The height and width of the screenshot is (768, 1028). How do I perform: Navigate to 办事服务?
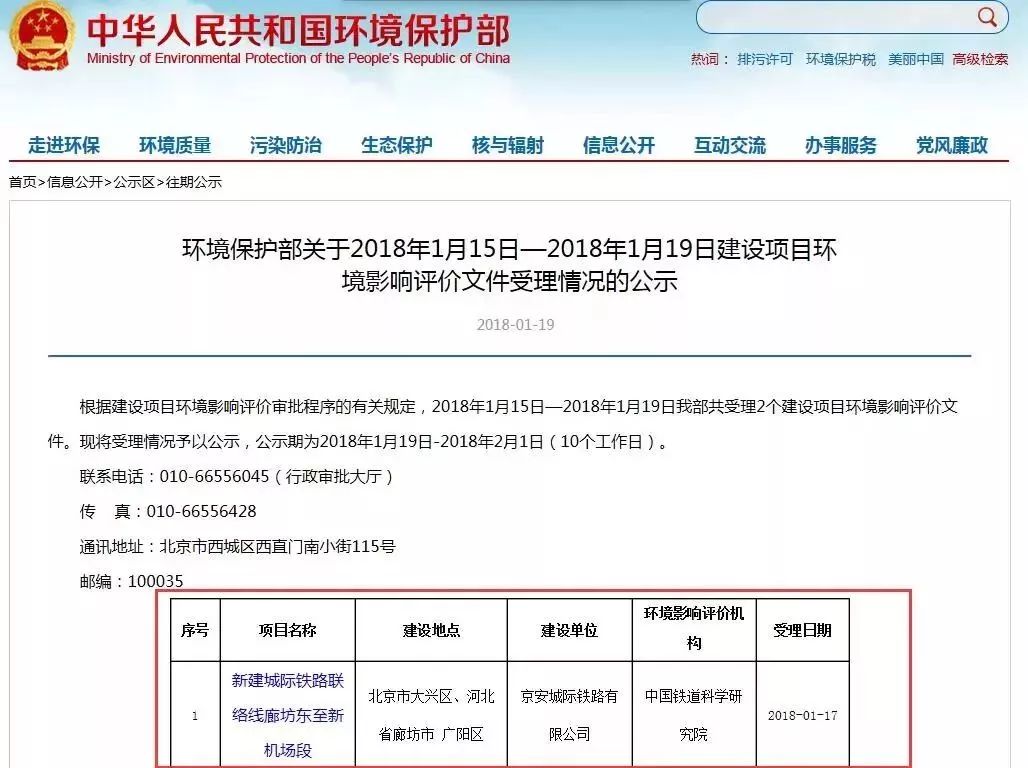coord(841,146)
